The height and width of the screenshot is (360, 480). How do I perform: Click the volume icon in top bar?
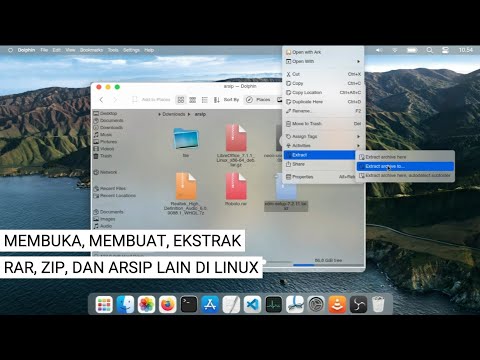coord(379,50)
